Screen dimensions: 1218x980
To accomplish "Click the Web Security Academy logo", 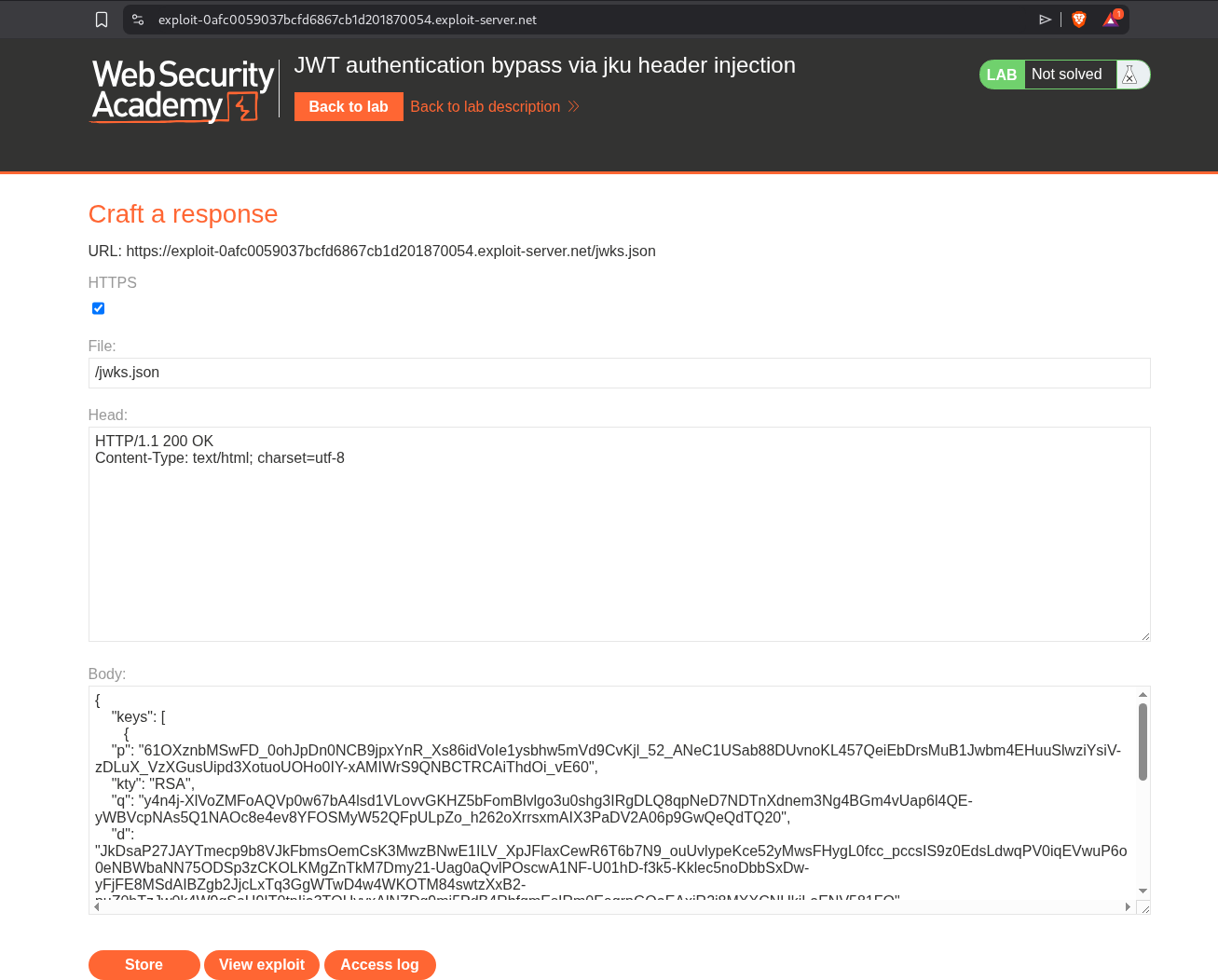I will coord(183,90).
